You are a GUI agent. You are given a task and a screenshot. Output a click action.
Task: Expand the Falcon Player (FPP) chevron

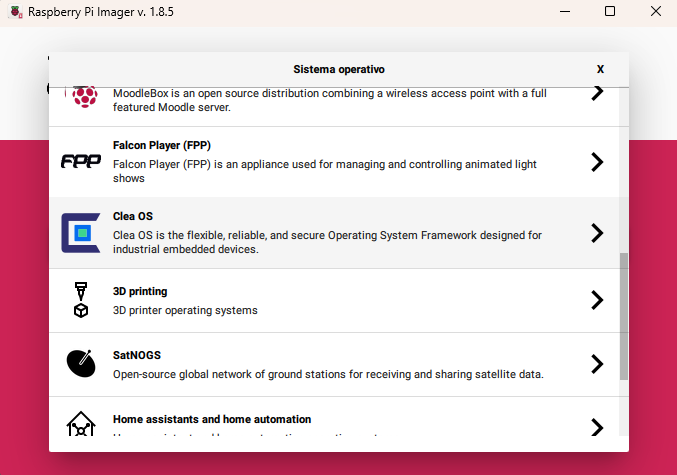tap(597, 162)
